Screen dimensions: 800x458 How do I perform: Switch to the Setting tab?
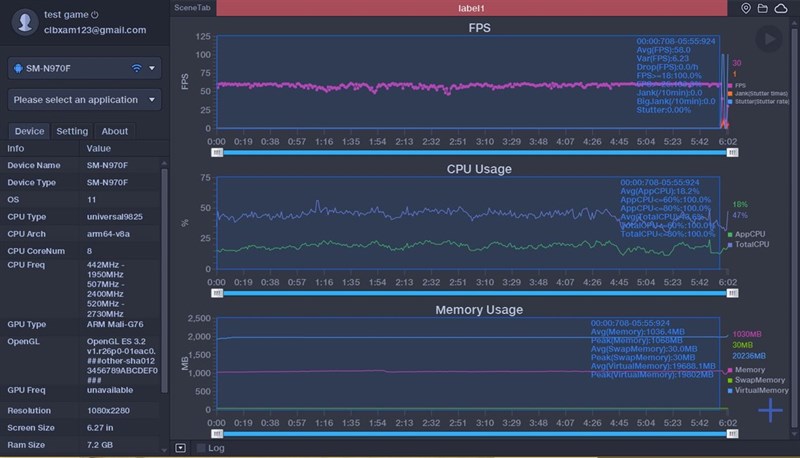pyautogui.click(x=72, y=131)
